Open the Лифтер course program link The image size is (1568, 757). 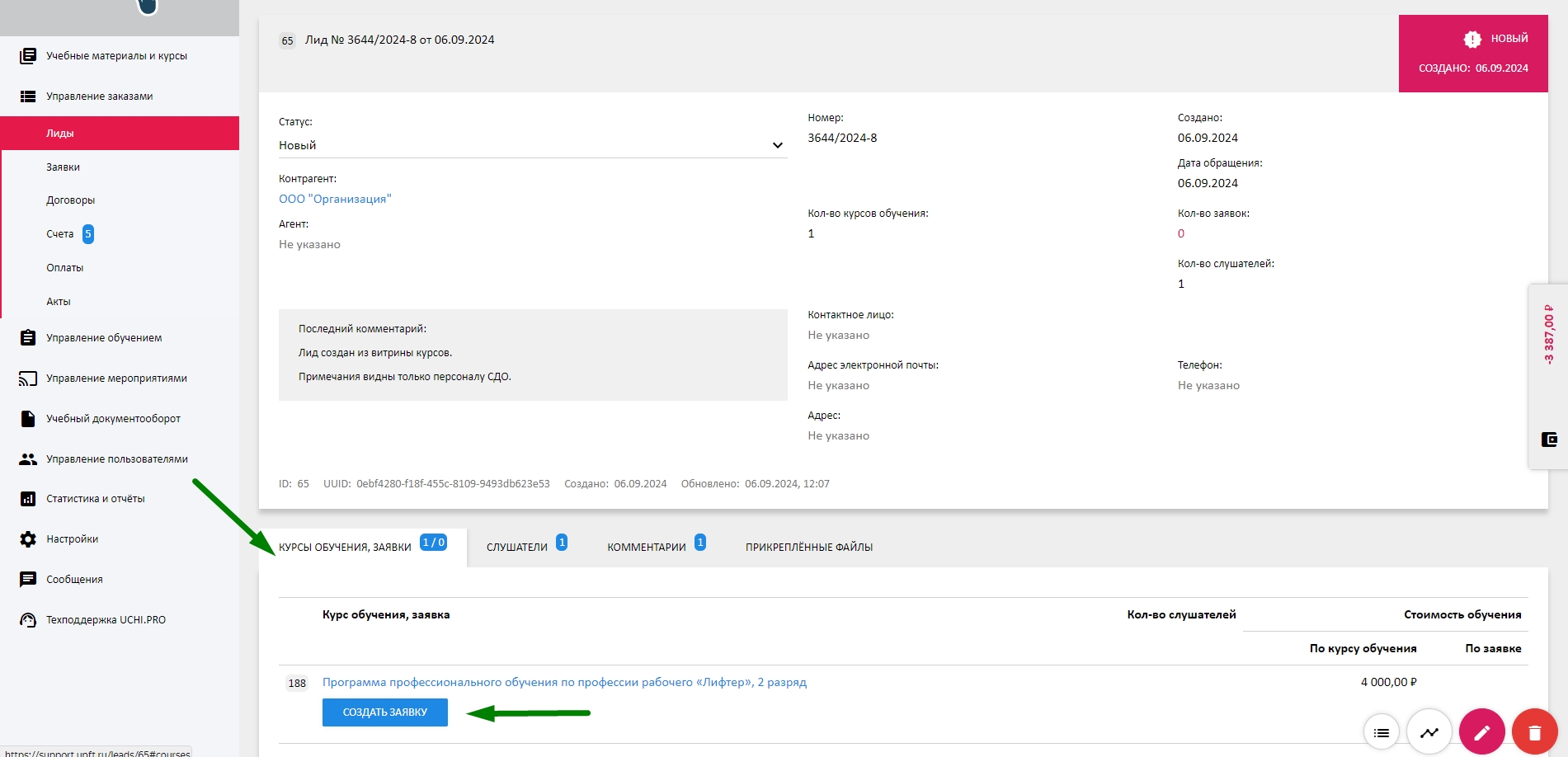pos(564,683)
